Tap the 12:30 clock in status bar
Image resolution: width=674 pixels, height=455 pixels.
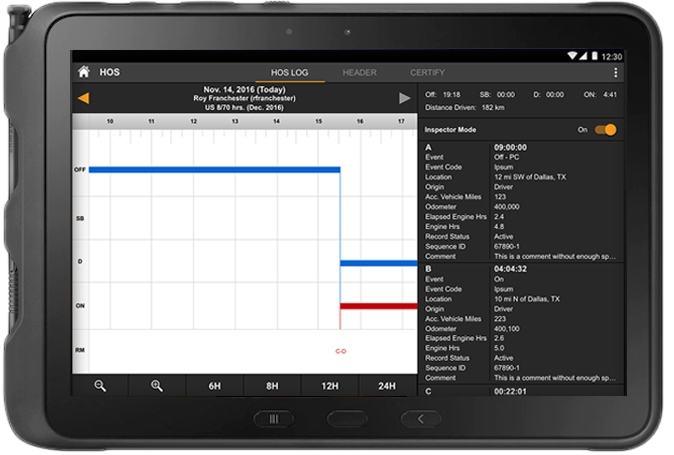612,57
